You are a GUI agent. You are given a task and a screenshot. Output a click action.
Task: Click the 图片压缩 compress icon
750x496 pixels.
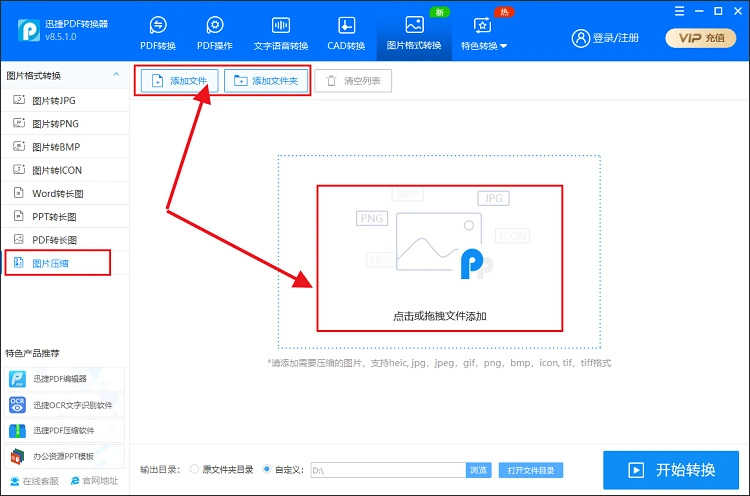click(x=19, y=262)
